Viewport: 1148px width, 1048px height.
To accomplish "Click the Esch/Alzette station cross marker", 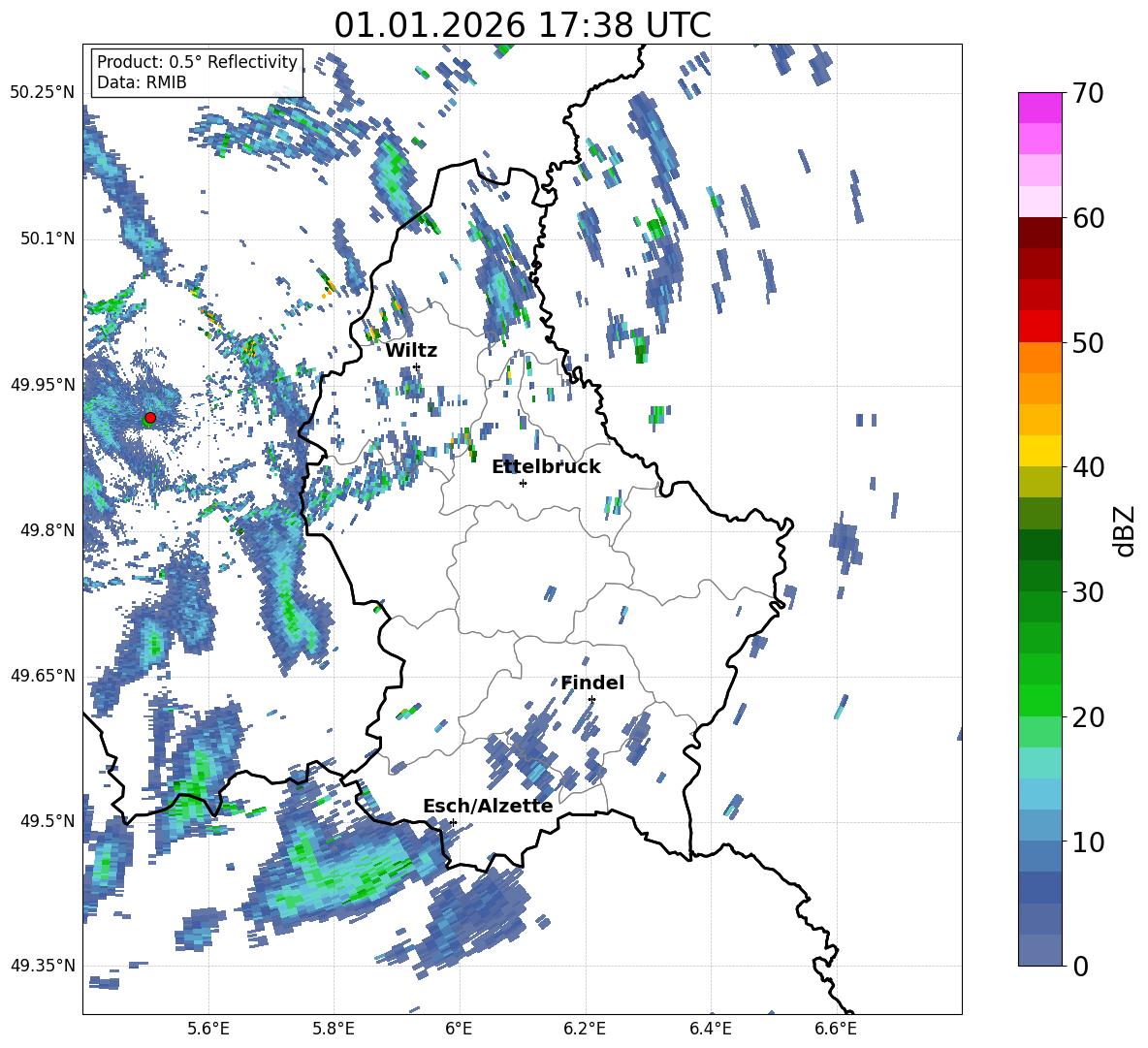I will tap(453, 822).
